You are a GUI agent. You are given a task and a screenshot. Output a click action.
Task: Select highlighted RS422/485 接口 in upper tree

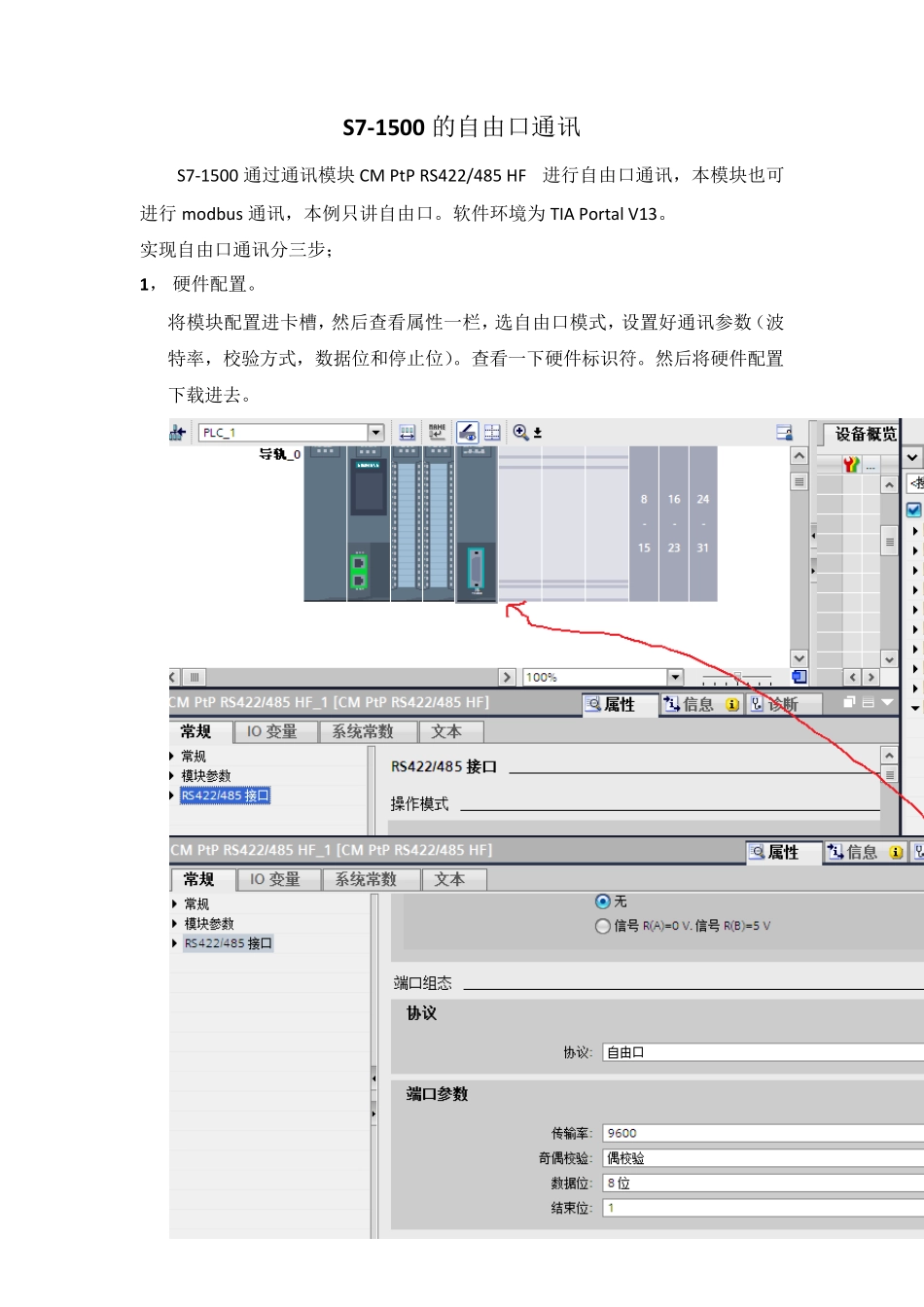pyautogui.click(x=226, y=795)
